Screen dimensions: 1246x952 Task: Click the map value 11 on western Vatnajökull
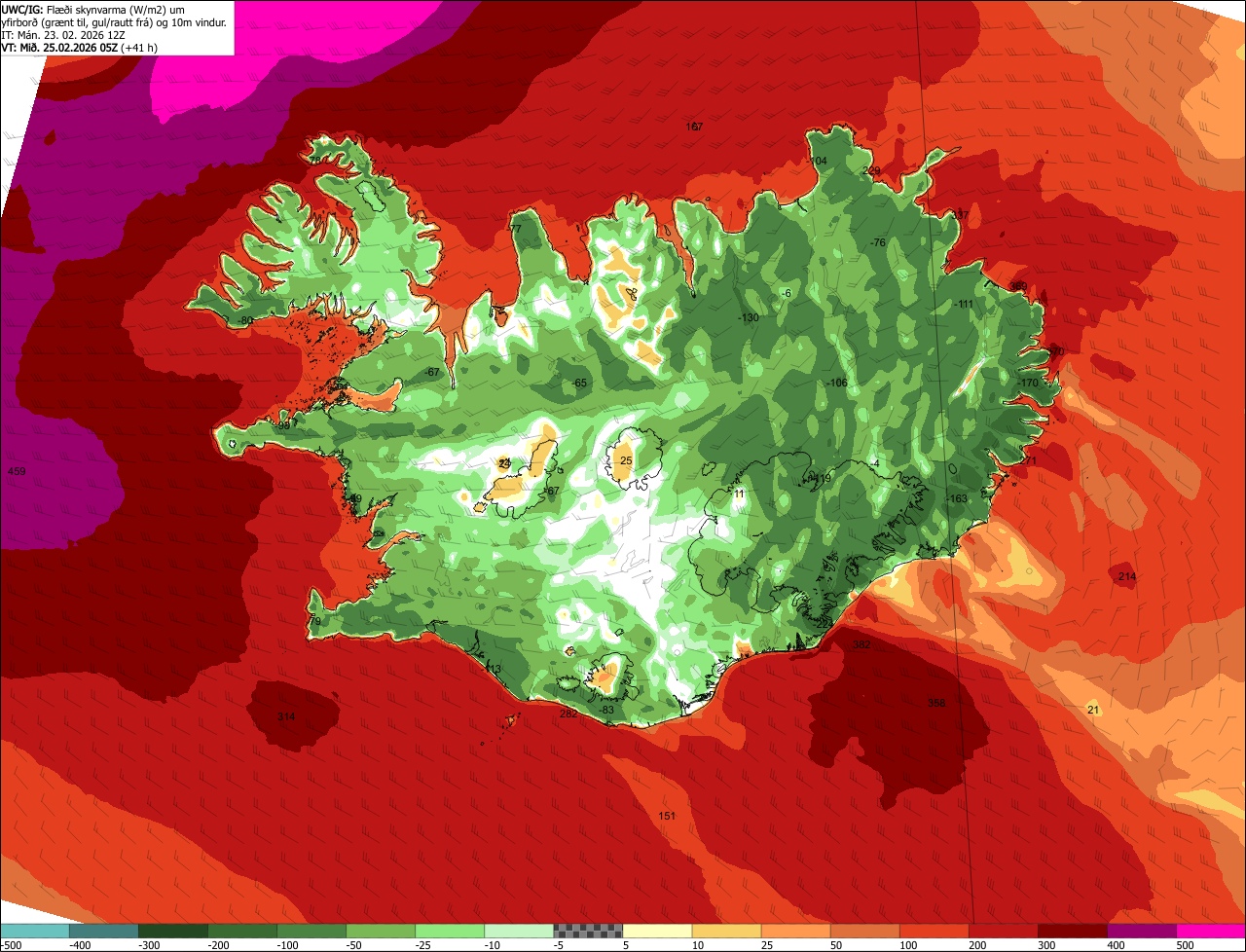739,494
